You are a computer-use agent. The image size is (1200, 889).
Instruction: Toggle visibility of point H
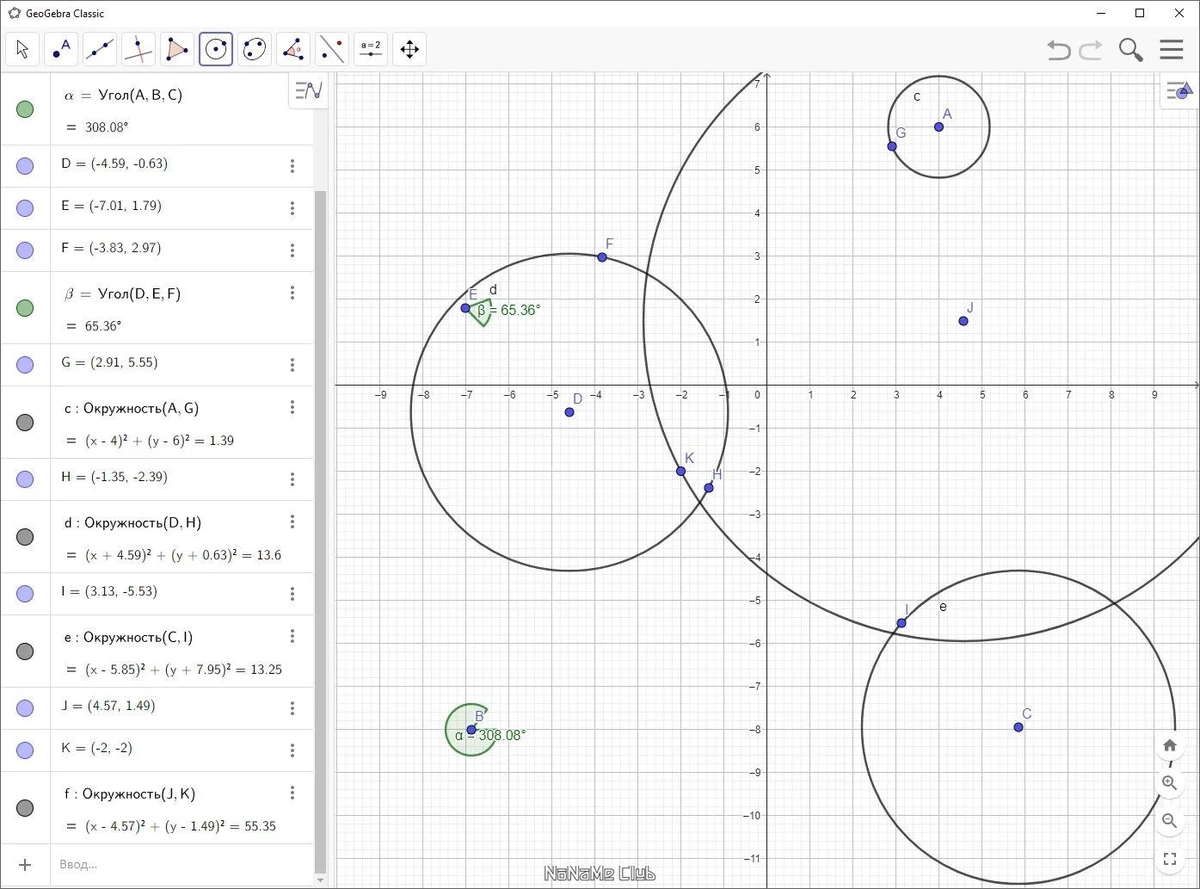click(x=25, y=479)
